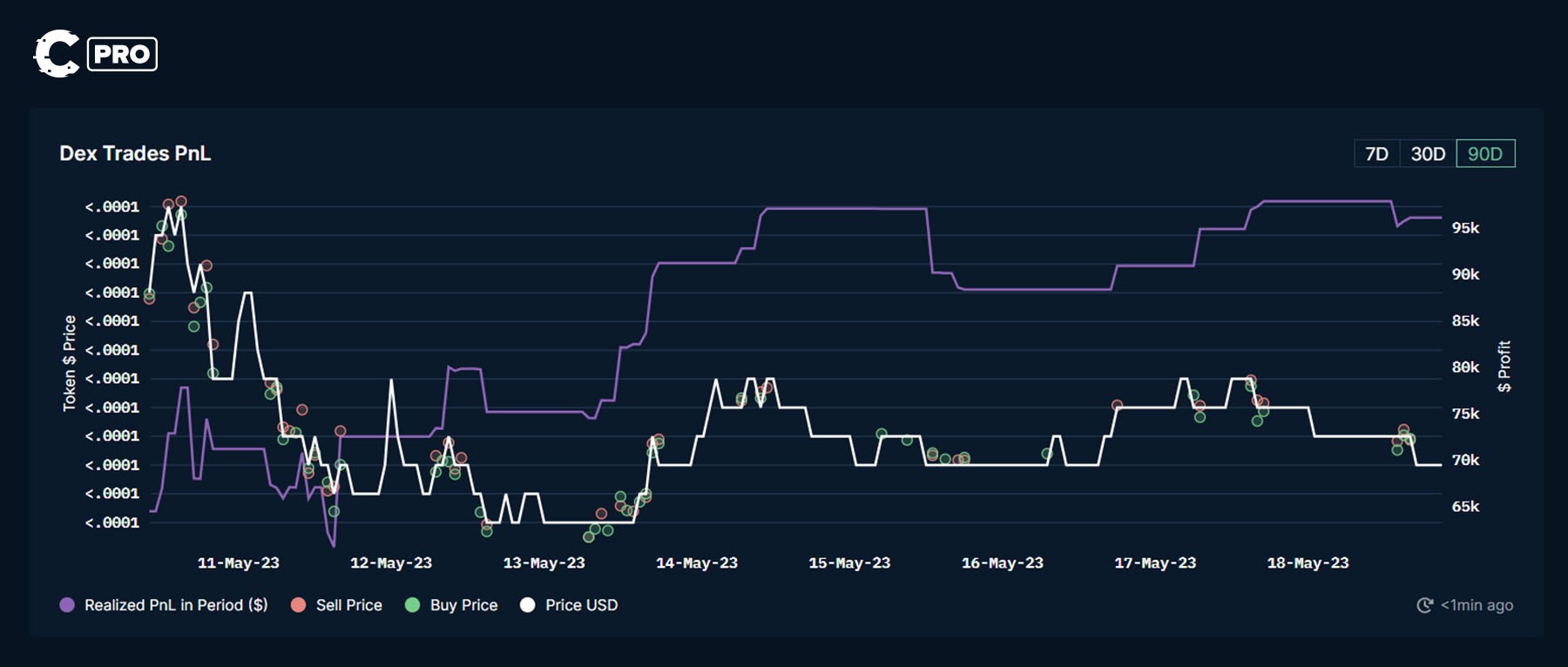Screen dimensions: 1568x667
Task: Click the green Buy Price legend dot
Action: [x=413, y=605]
